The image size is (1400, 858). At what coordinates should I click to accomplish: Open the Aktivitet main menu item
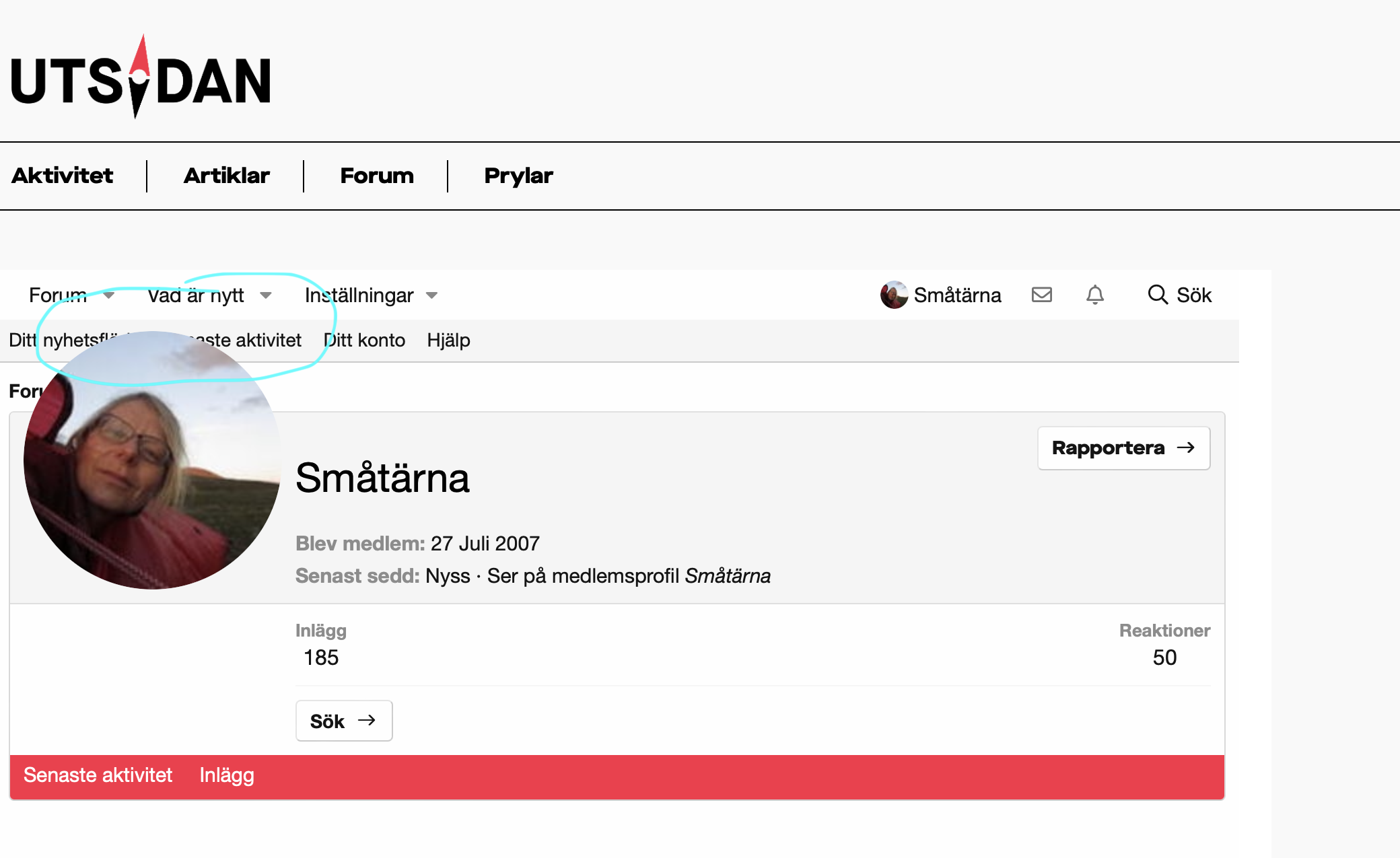pos(63,176)
